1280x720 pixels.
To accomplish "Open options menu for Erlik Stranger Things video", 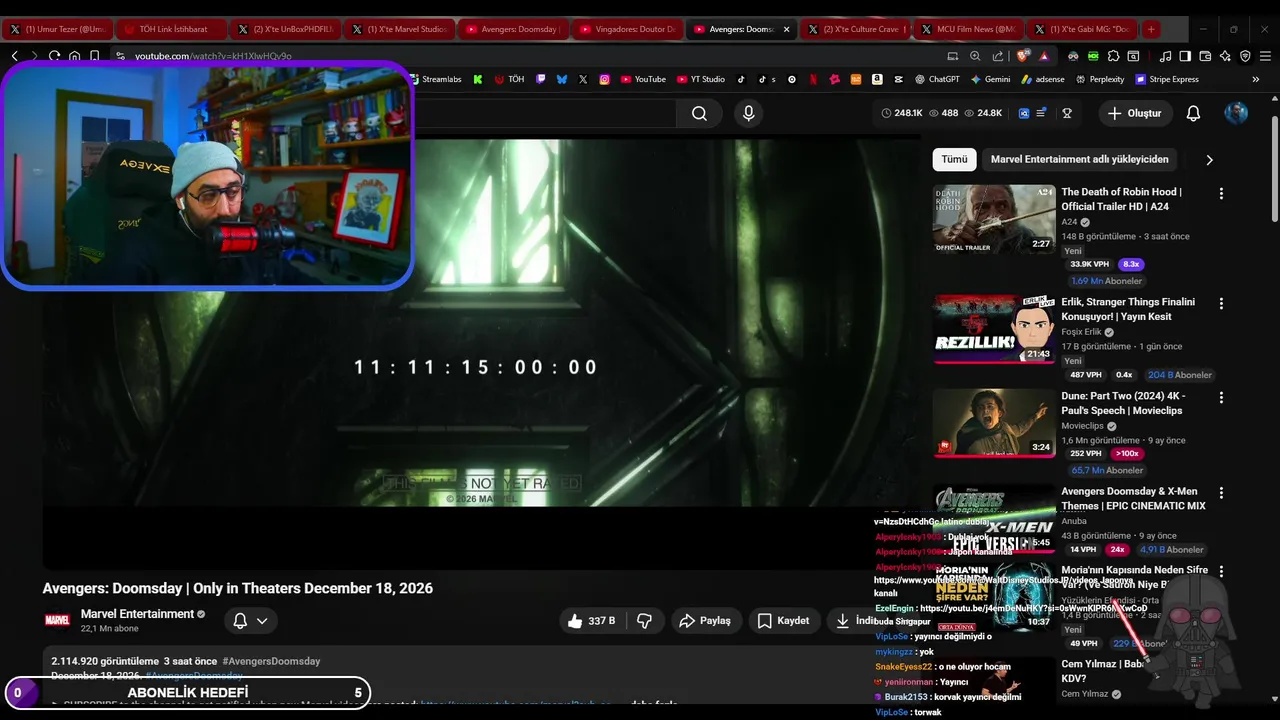I will 1221,303.
